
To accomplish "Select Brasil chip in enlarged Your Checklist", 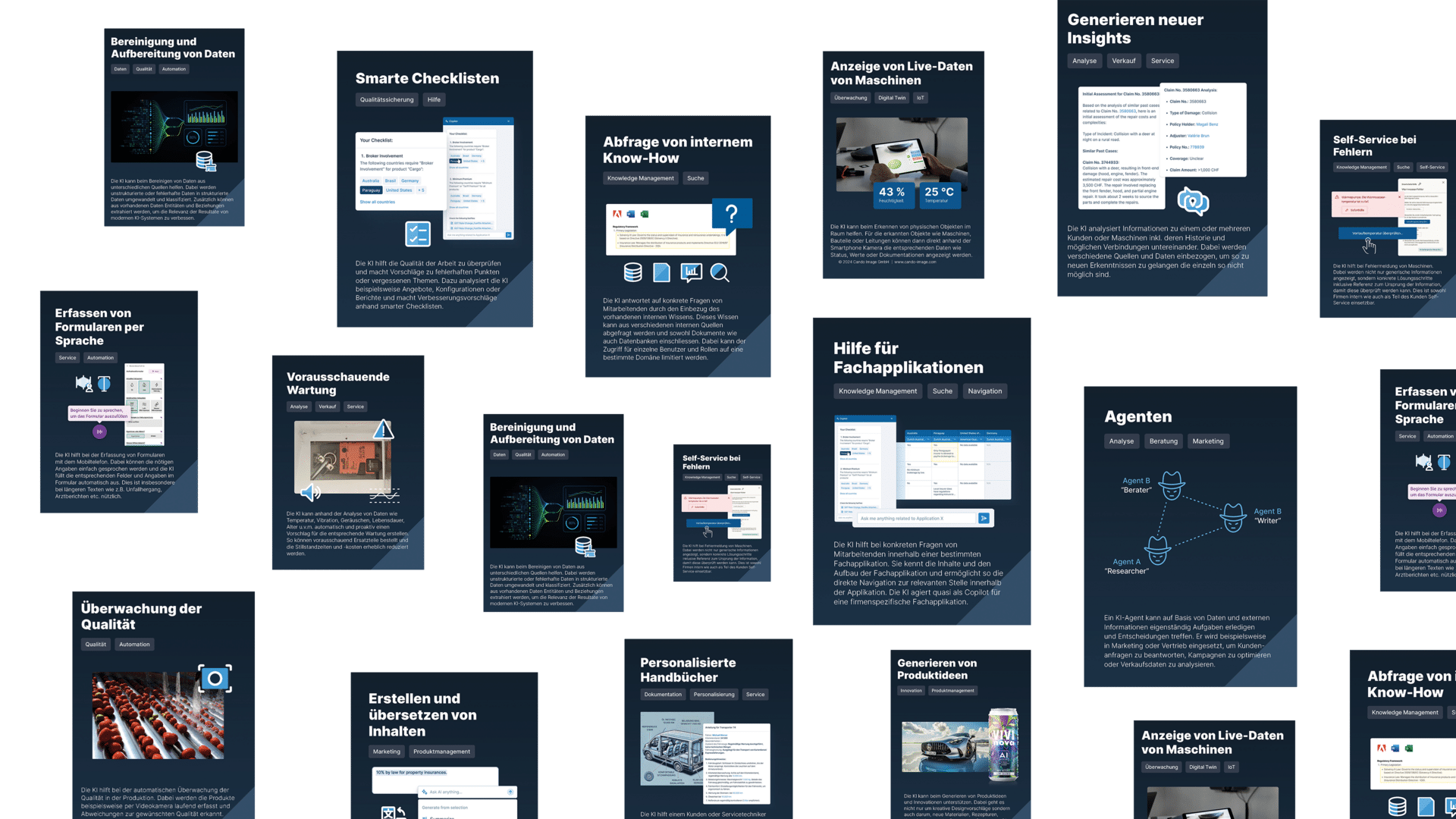I will click(x=391, y=181).
